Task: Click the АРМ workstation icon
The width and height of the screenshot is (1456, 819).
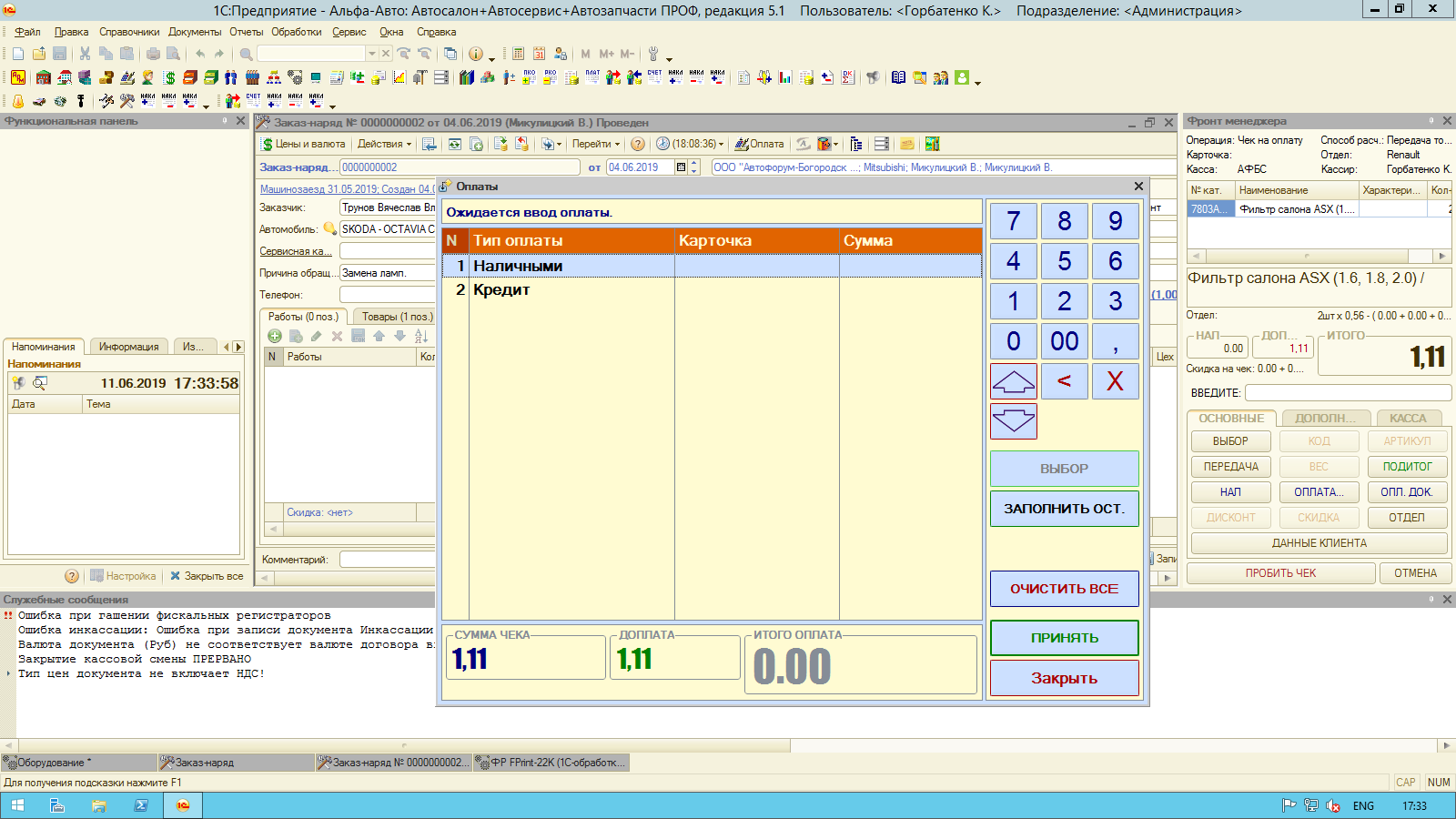Action: click(18, 77)
